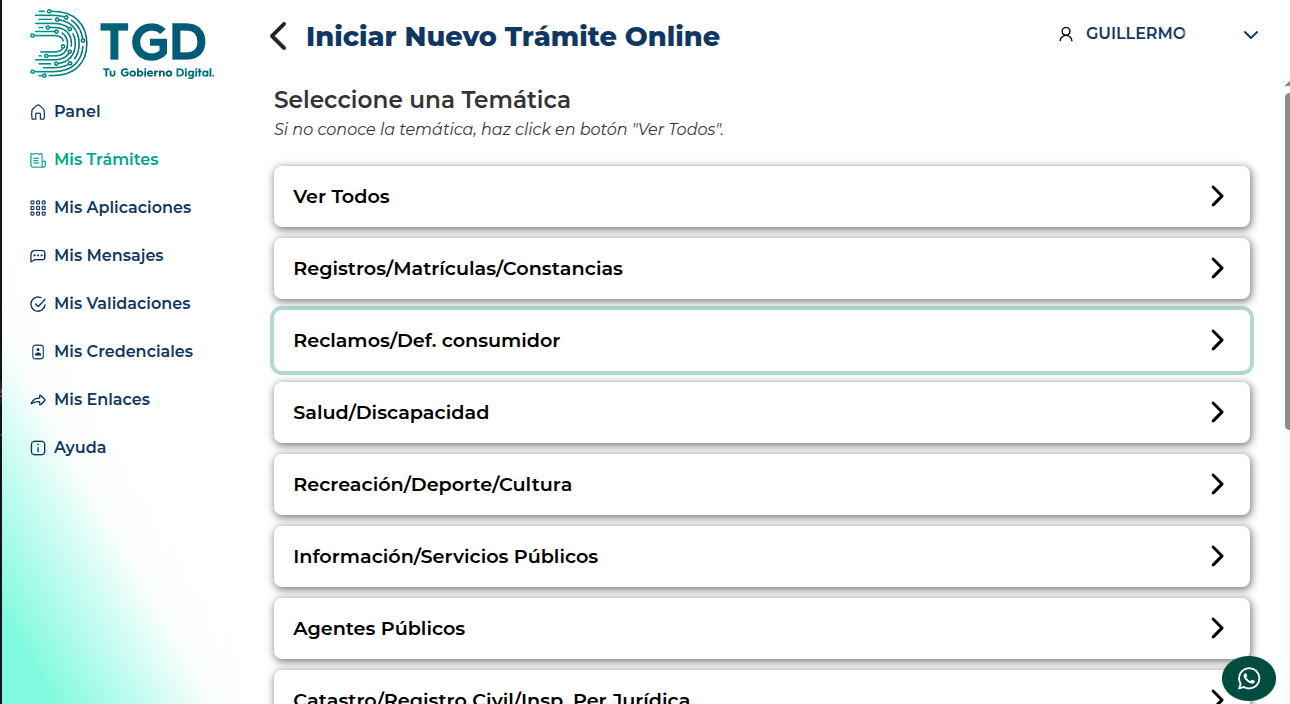
Task: Select the Agentes Públicos category
Action: point(762,628)
